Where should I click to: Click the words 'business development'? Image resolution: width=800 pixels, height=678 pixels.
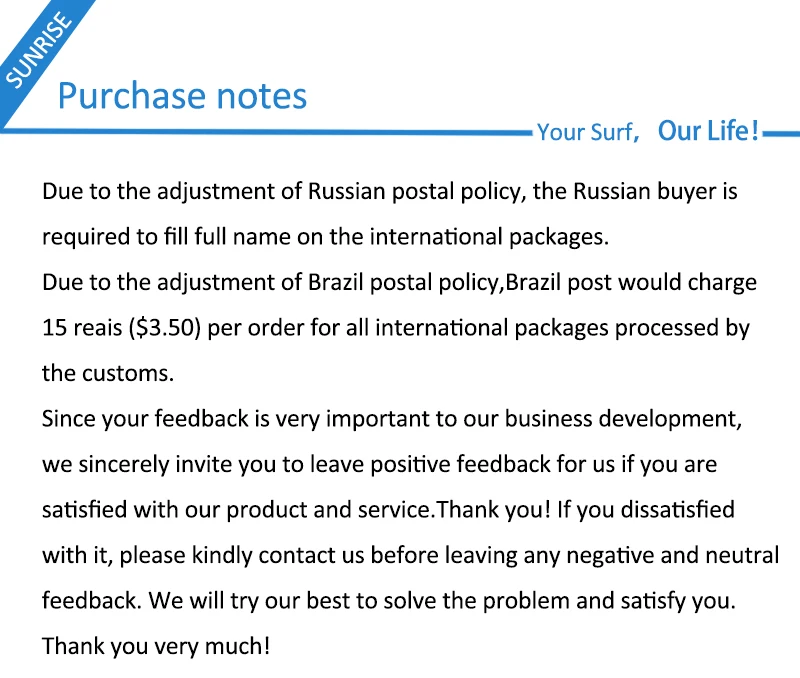click(x=623, y=419)
